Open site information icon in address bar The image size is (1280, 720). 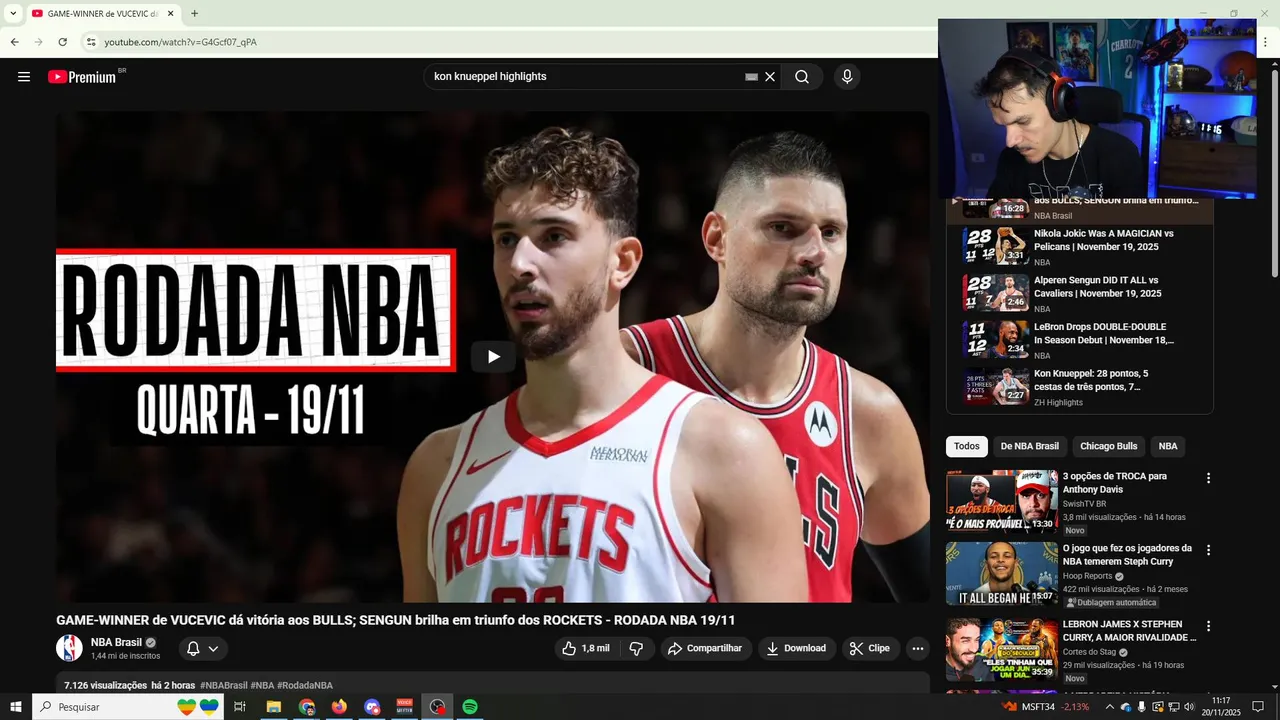[90, 42]
